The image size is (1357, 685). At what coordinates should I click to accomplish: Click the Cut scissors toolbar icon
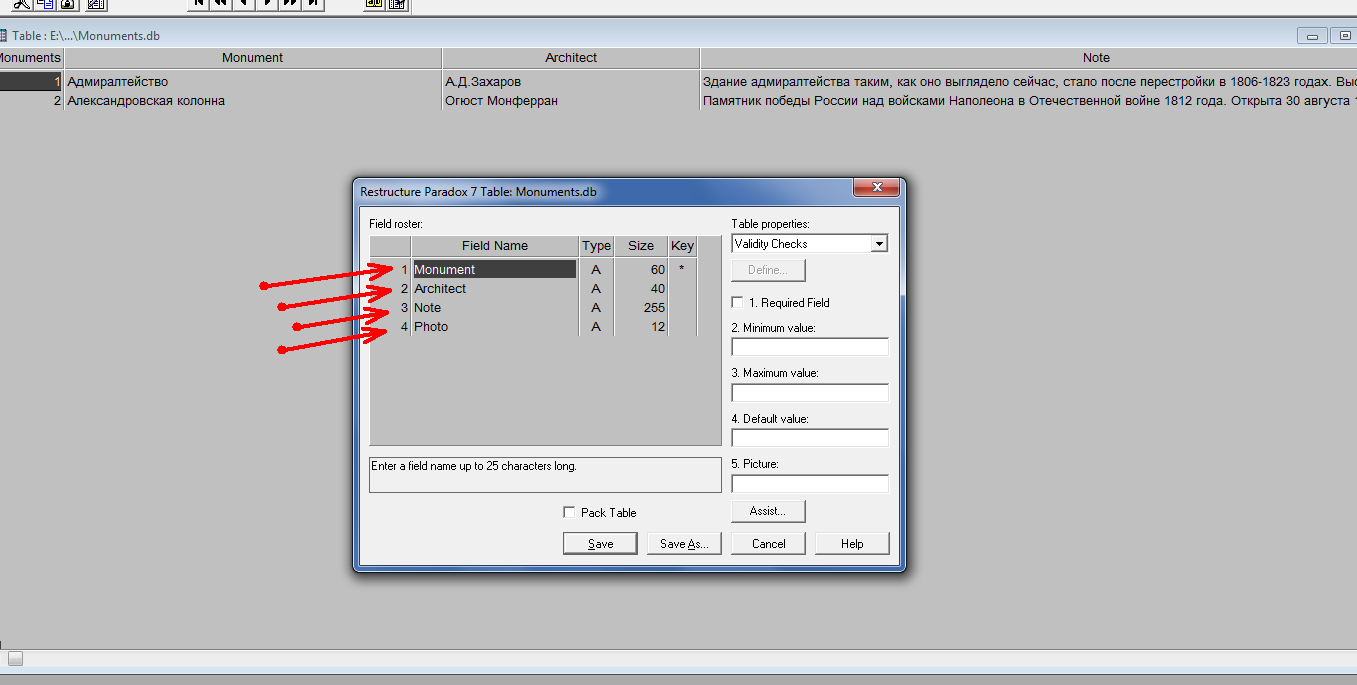[22, 4]
